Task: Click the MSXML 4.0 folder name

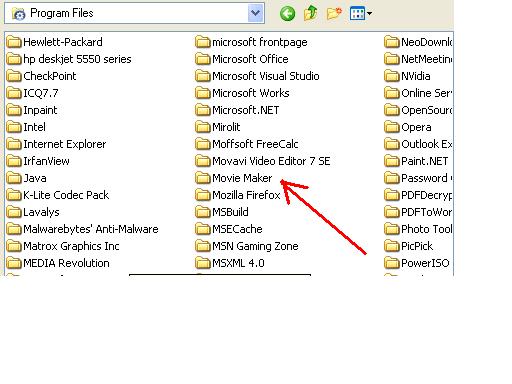Action: pos(238,263)
